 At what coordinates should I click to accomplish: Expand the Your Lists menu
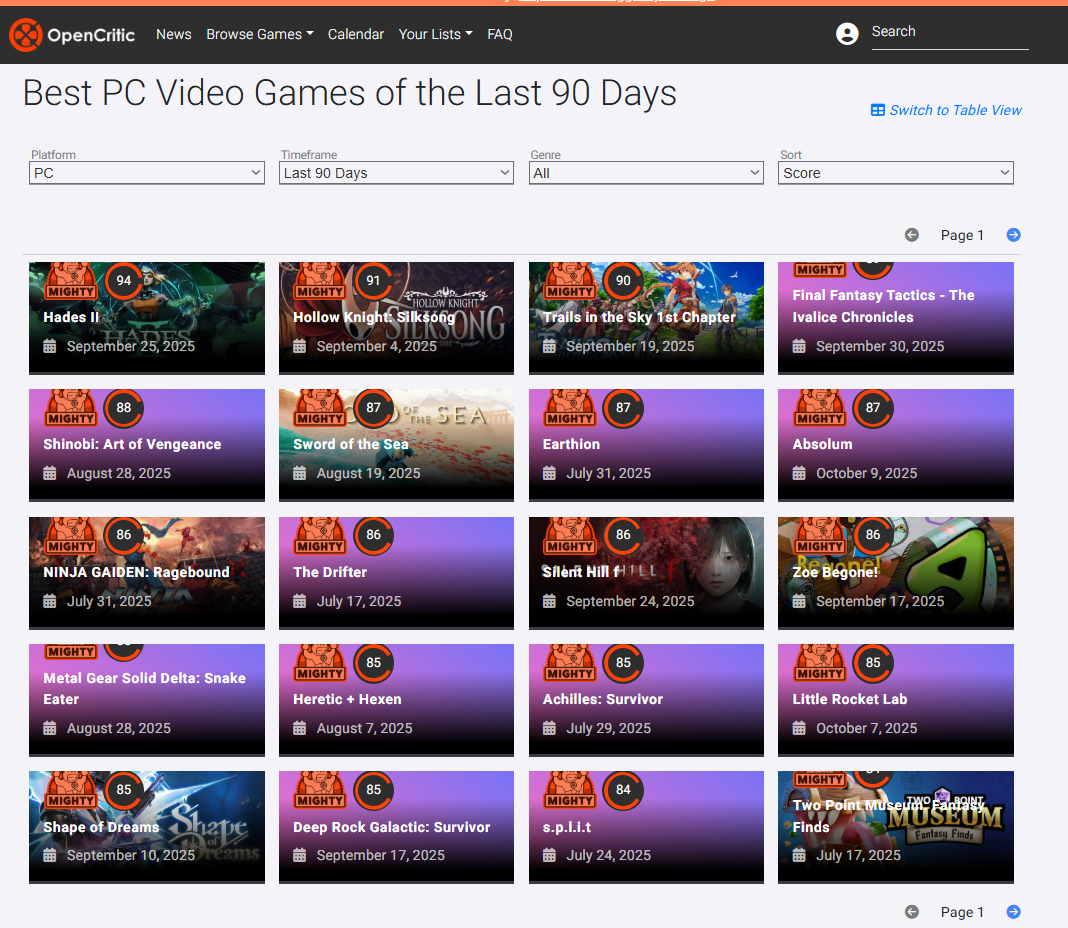pyautogui.click(x=435, y=34)
